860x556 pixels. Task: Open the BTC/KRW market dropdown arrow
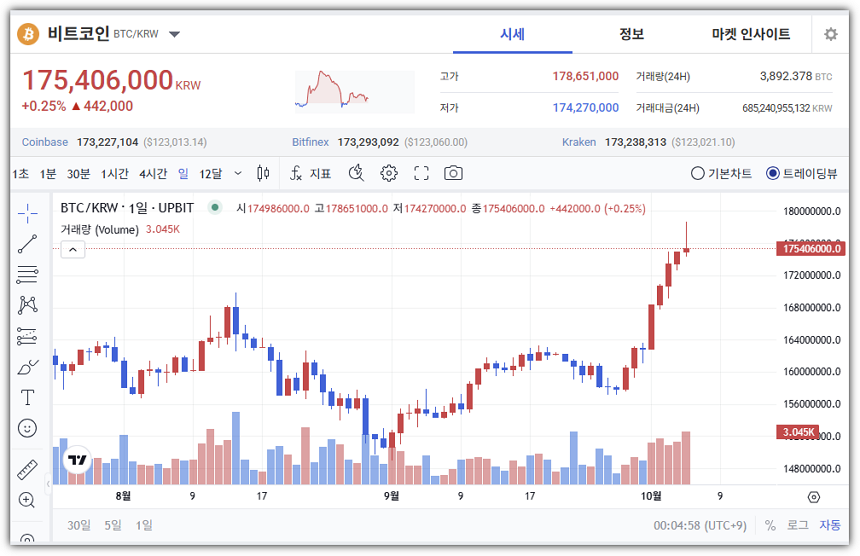pos(174,34)
